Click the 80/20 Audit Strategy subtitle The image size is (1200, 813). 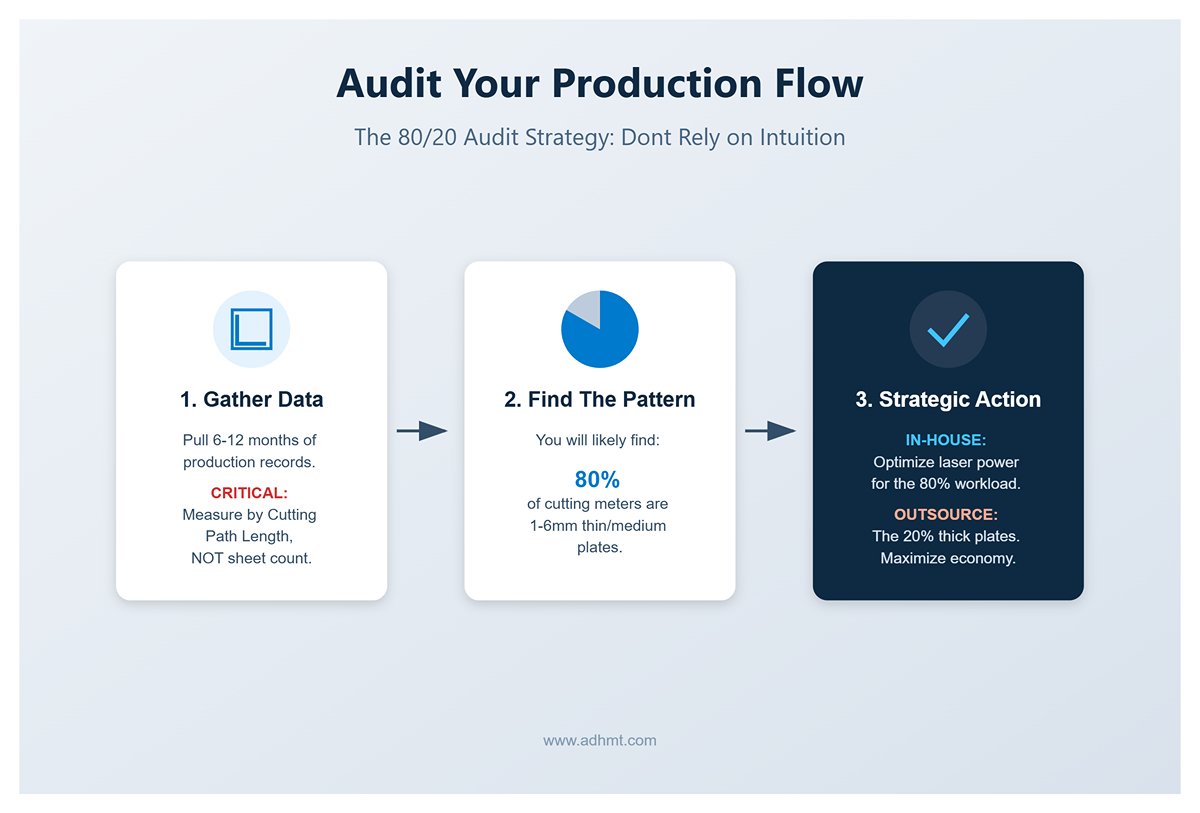click(600, 137)
